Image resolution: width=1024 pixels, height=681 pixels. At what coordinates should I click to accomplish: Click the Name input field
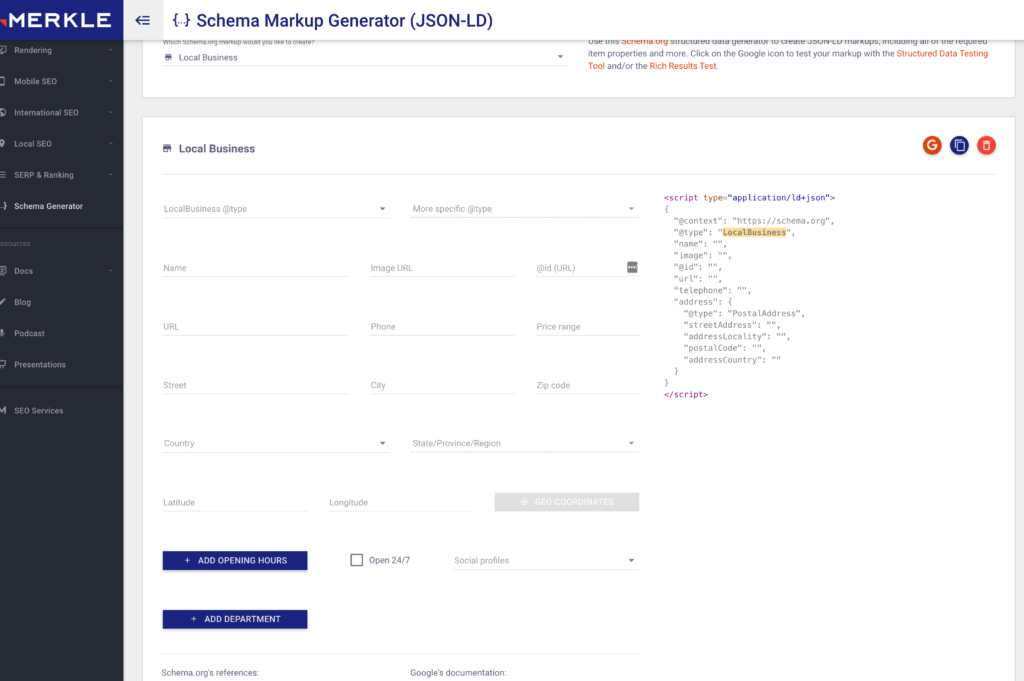255,268
